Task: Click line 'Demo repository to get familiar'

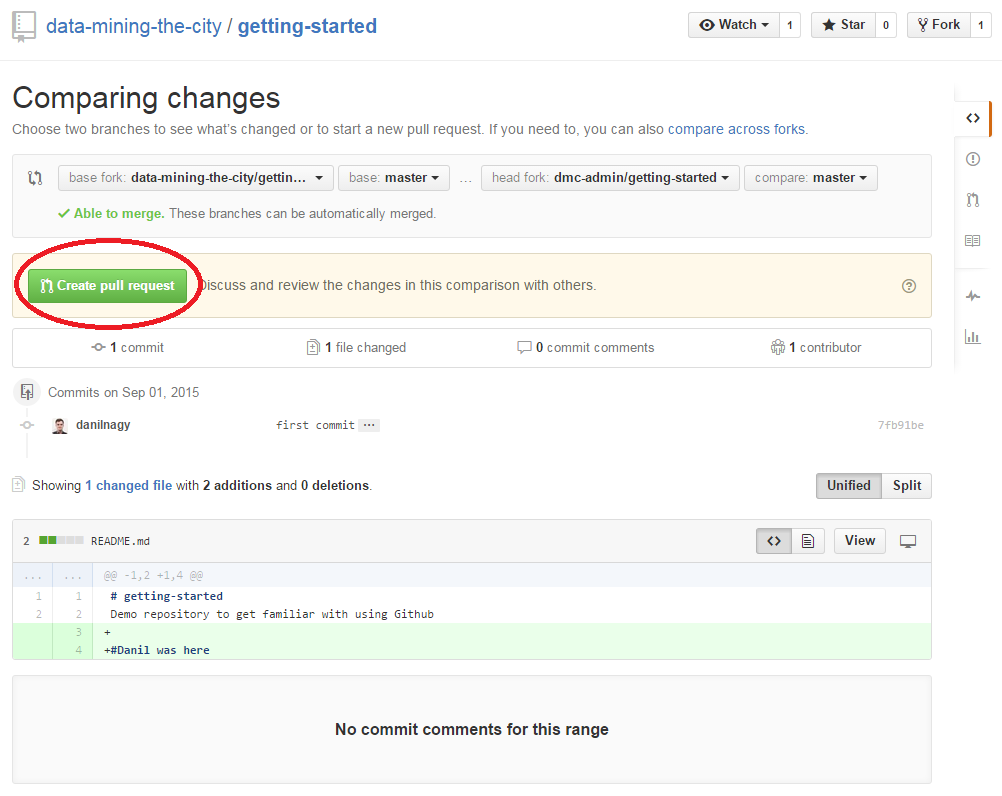Action: tap(272, 614)
